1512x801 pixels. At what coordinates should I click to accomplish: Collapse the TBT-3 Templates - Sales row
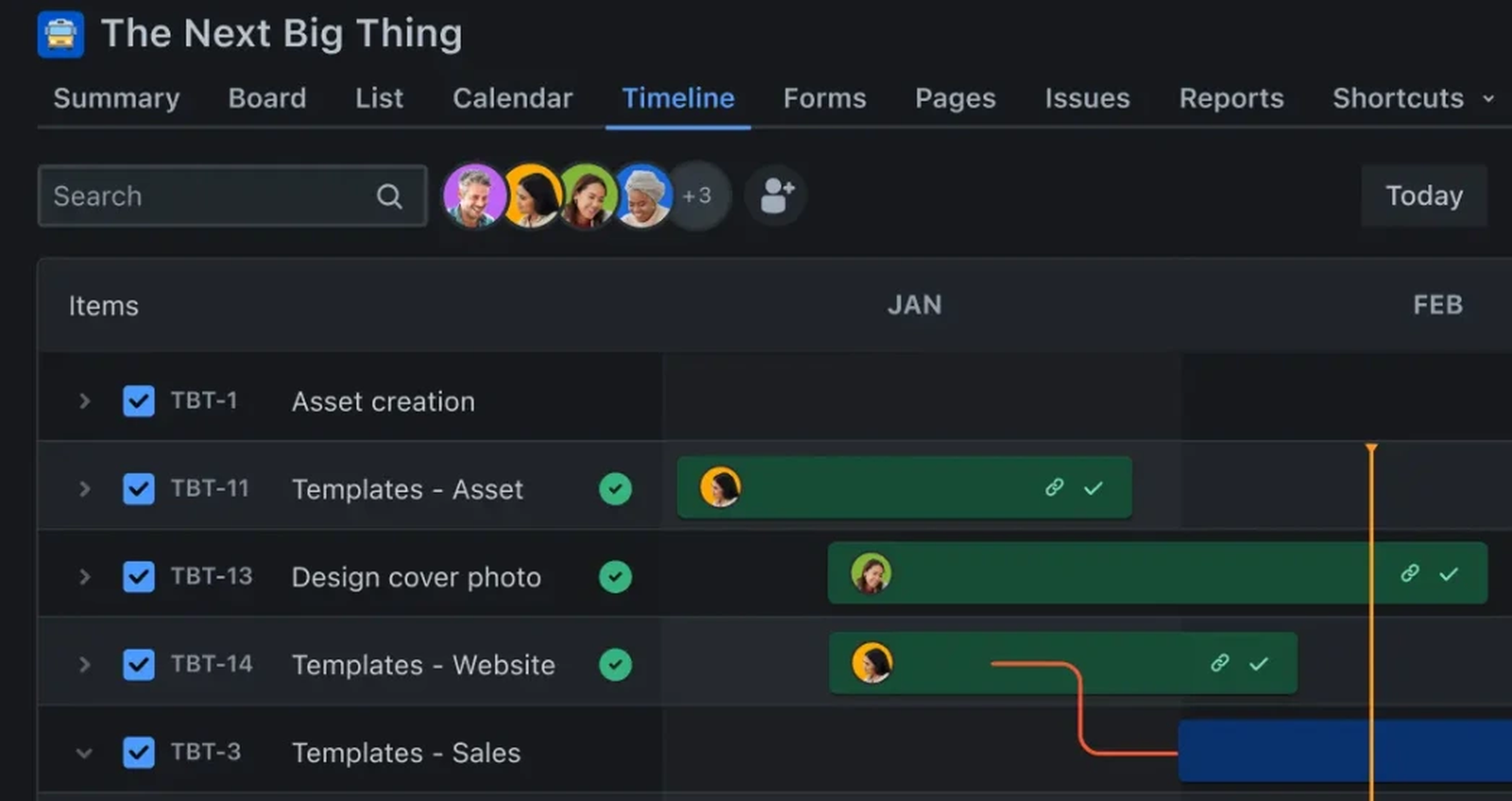[84, 752]
